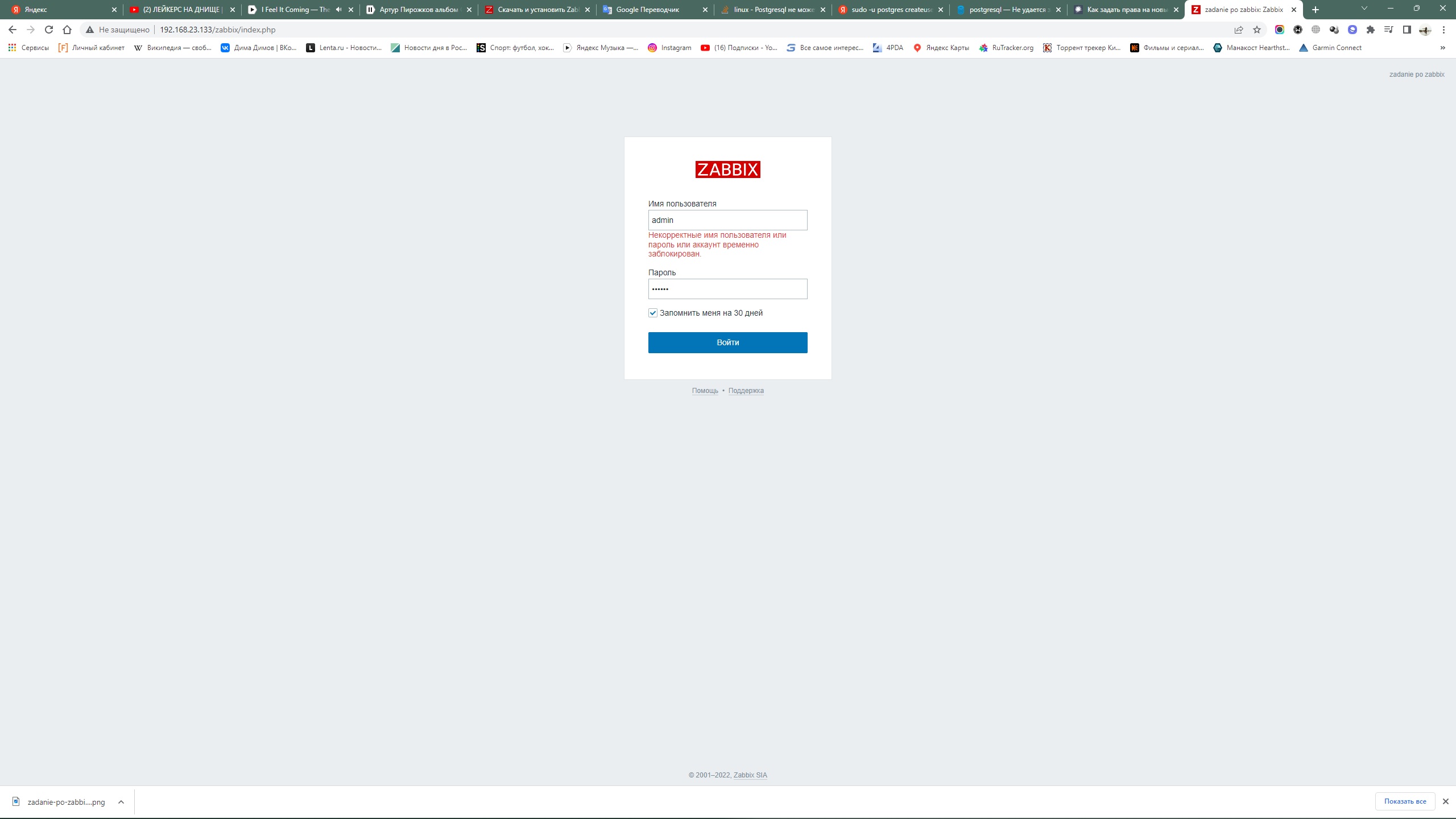This screenshot has width=1456, height=819.
Task: Open the Поддержка link
Action: click(x=746, y=391)
